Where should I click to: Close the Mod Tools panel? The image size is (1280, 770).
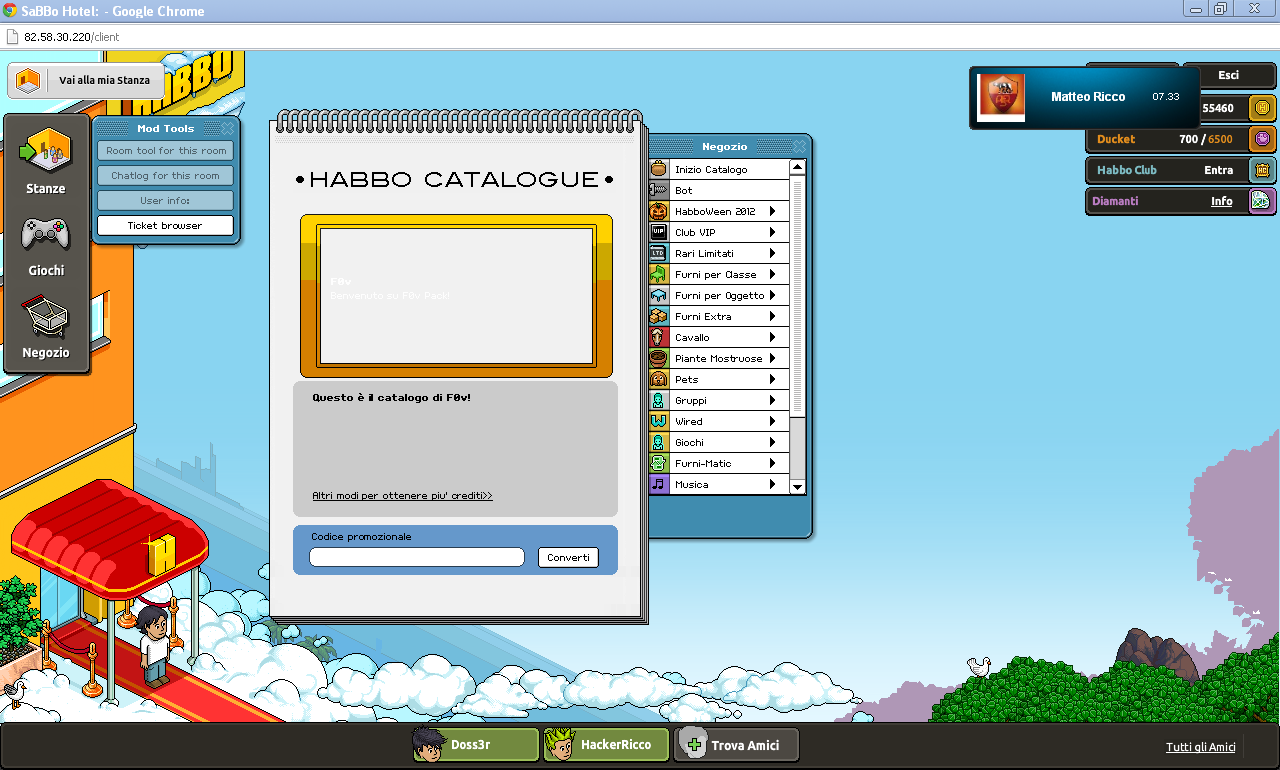[227, 128]
